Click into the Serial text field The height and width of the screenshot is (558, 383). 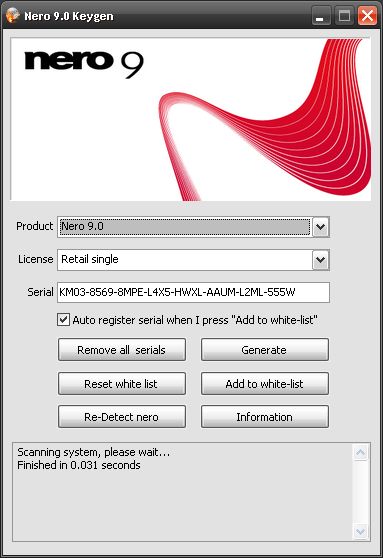193,293
